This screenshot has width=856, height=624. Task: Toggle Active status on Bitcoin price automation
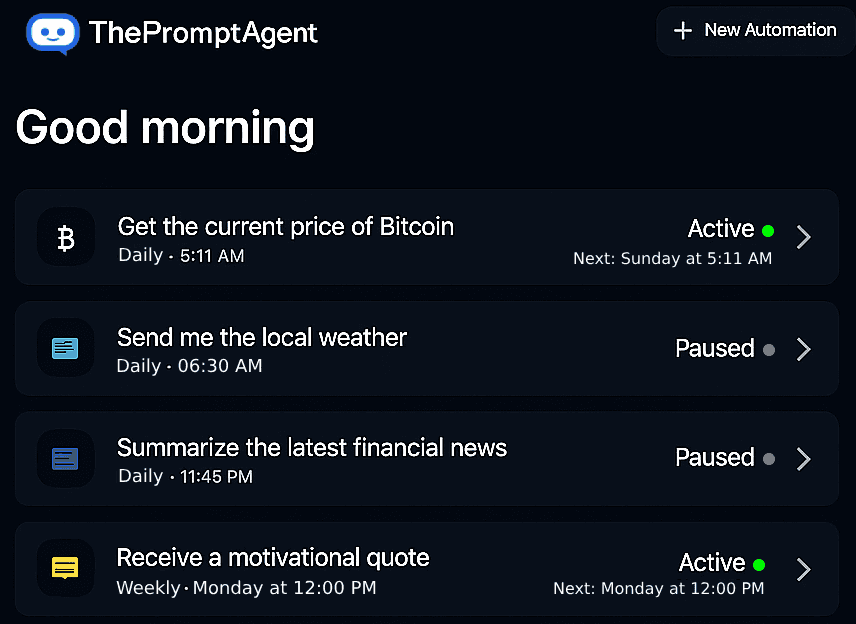[x=720, y=229]
